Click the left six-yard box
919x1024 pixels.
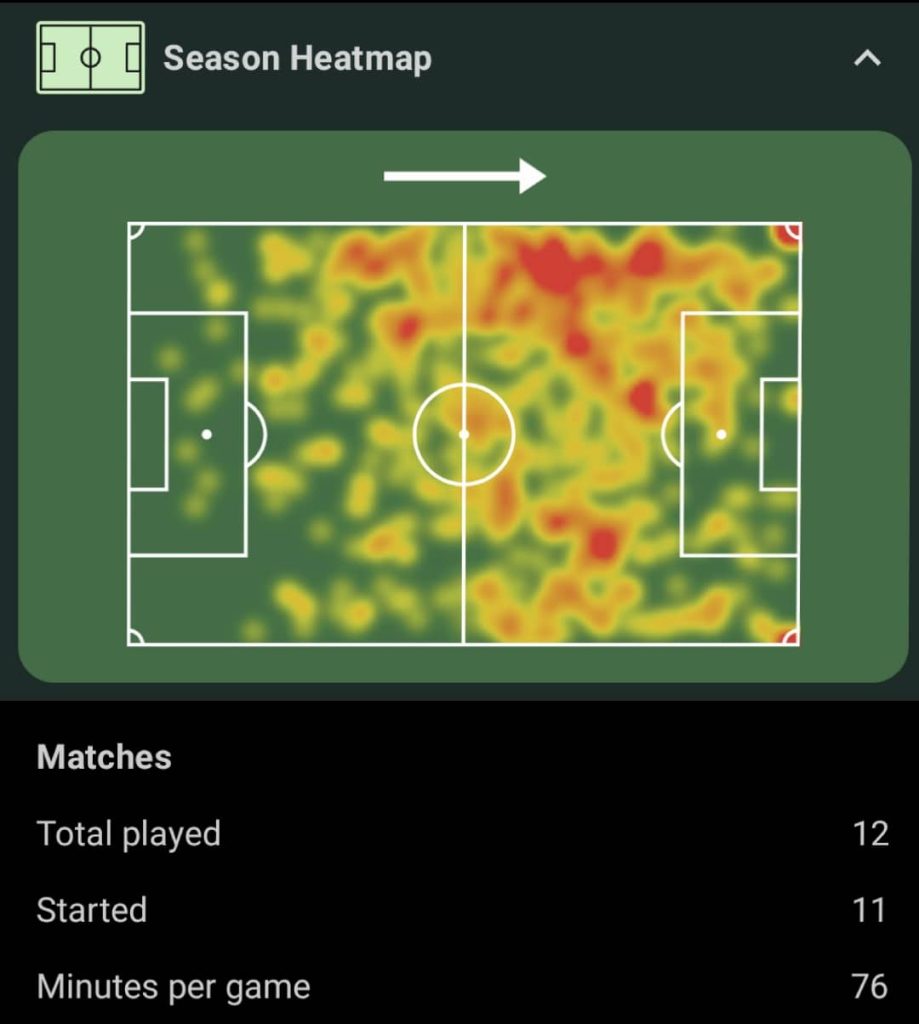pos(148,434)
